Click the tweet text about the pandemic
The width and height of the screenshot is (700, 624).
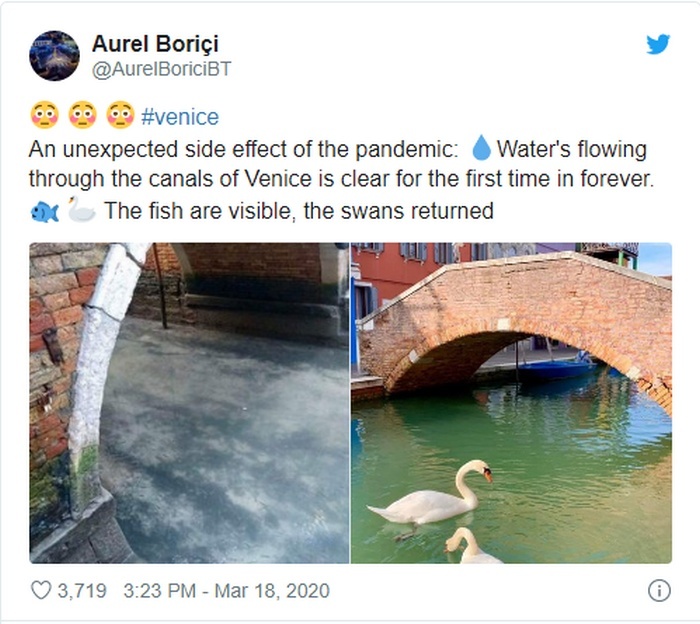coord(342,180)
